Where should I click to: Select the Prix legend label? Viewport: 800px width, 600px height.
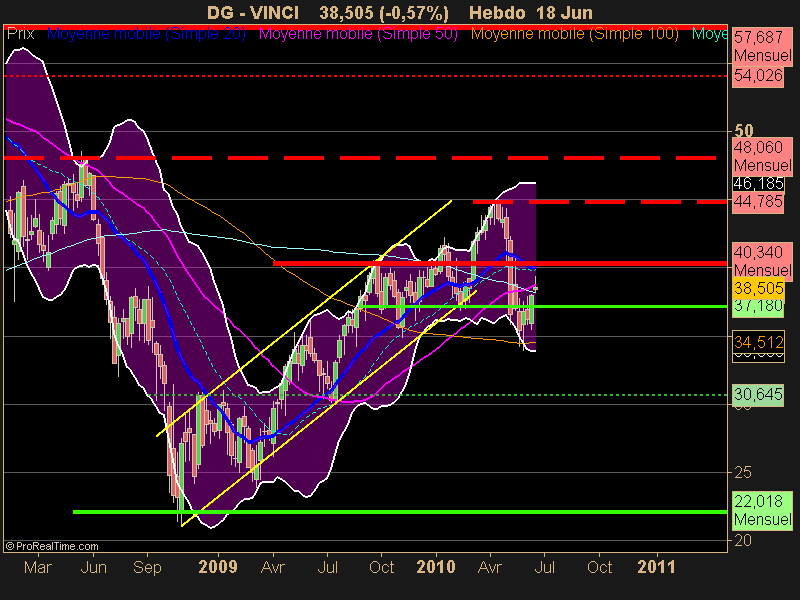(20, 34)
